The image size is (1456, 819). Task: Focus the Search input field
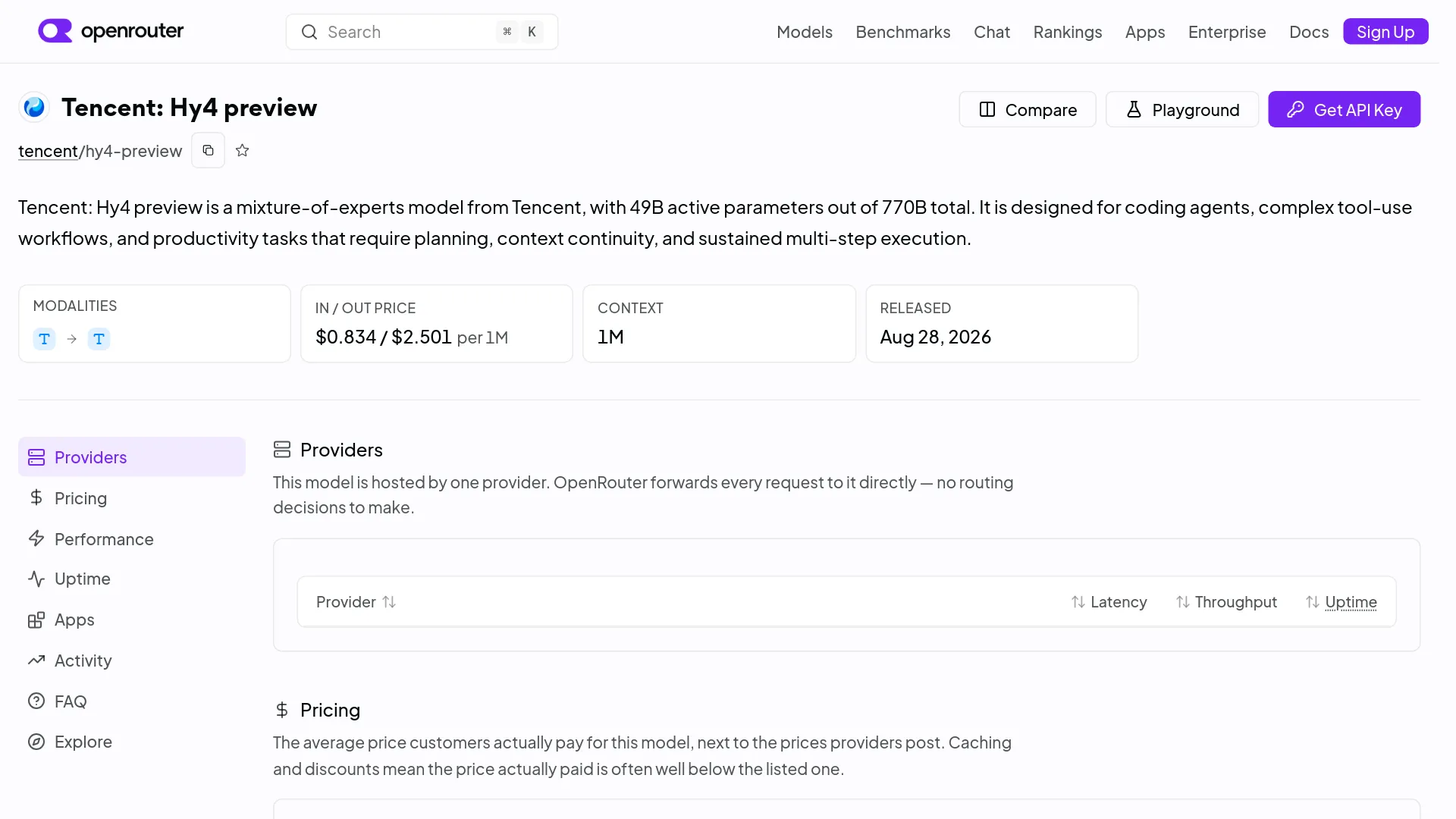click(422, 32)
